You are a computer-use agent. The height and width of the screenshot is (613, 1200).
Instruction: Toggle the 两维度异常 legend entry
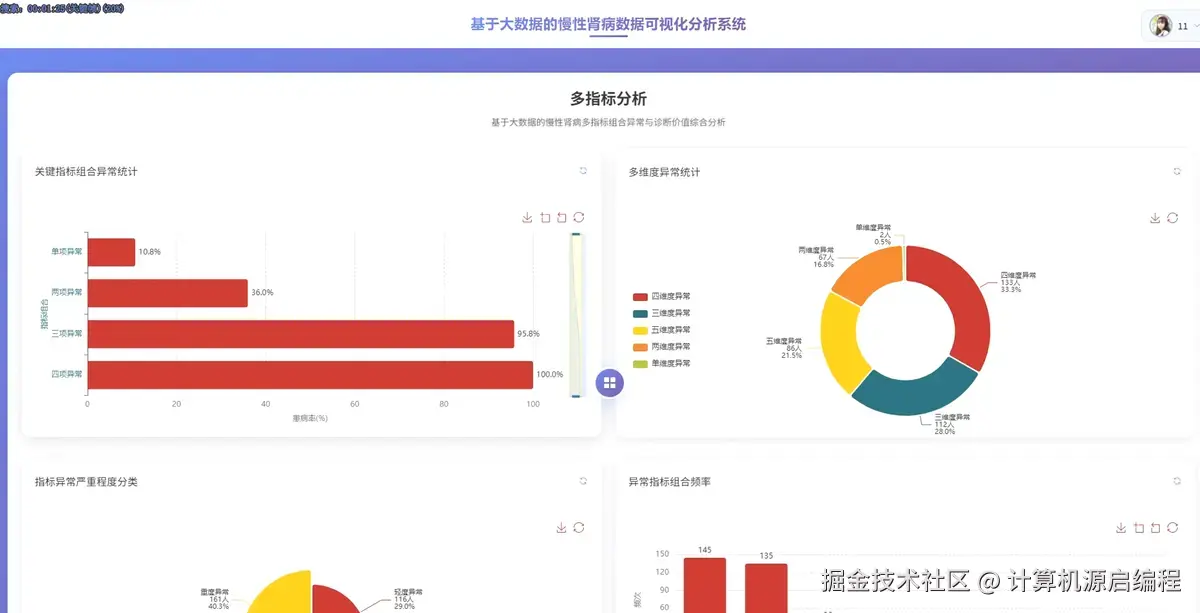point(661,346)
